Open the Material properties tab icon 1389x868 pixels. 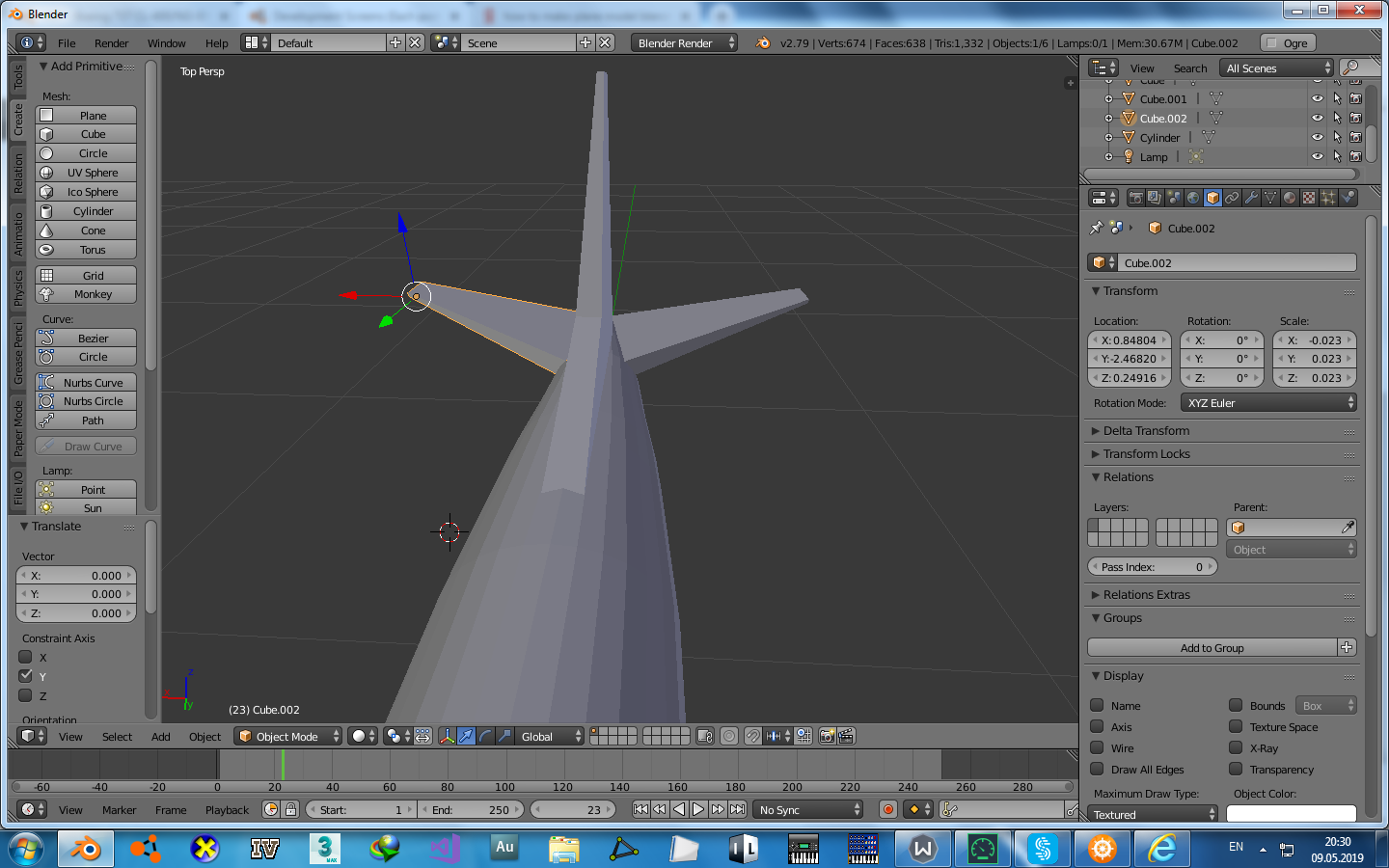pyautogui.click(x=1290, y=198)
